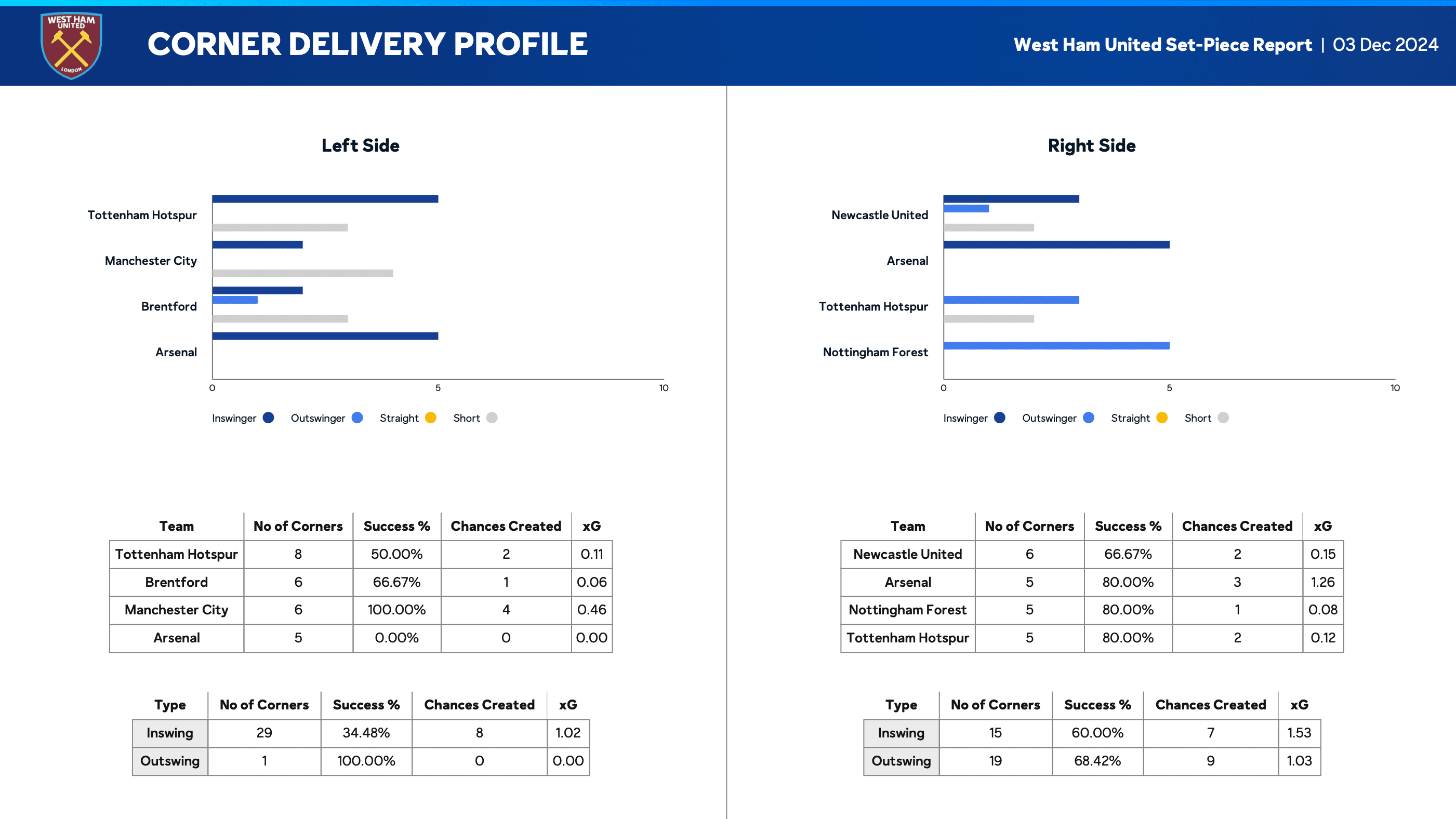Select Tottenham Hotspur inswinger bar on left chart
The image size is (1456, 819).
(x=325, y=199)
